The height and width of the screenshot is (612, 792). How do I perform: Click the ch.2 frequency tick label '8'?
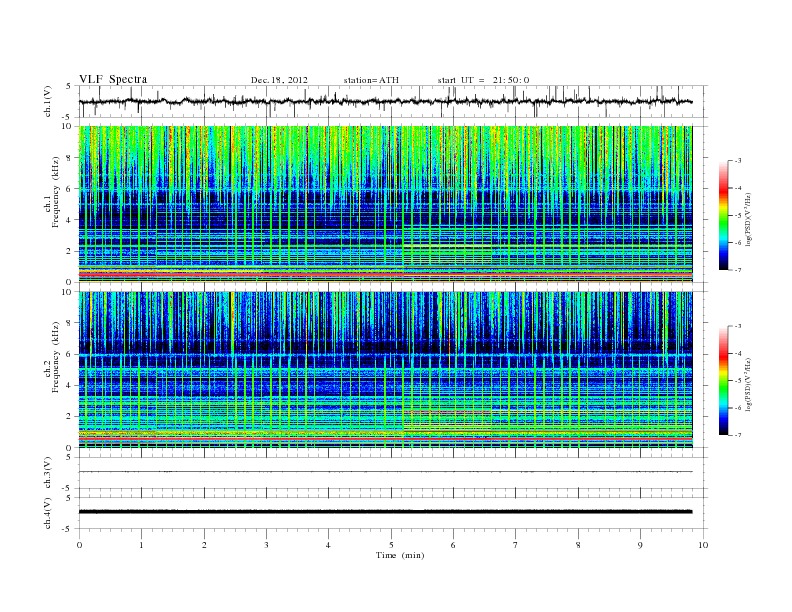70,323
